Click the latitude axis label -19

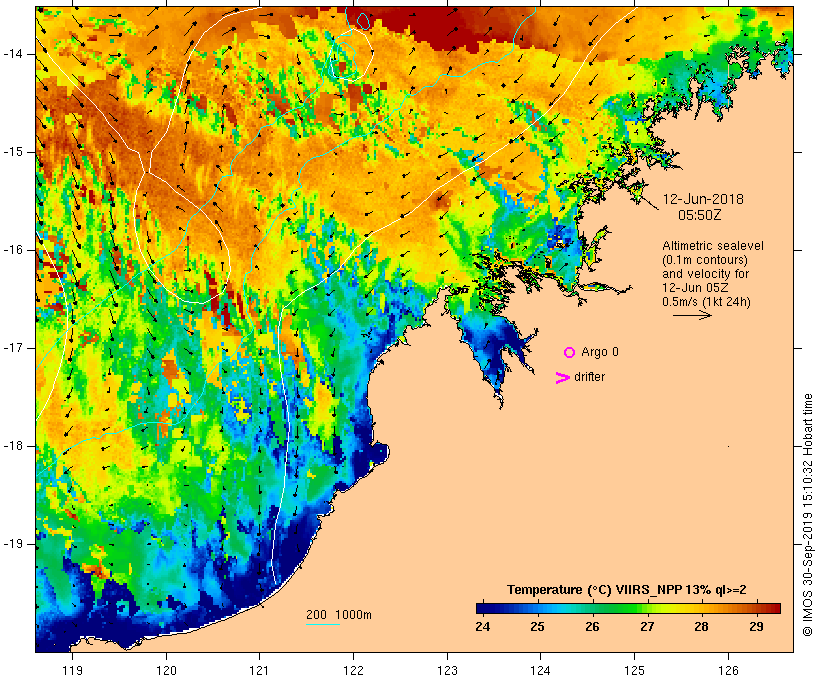(x=13, y=544)
